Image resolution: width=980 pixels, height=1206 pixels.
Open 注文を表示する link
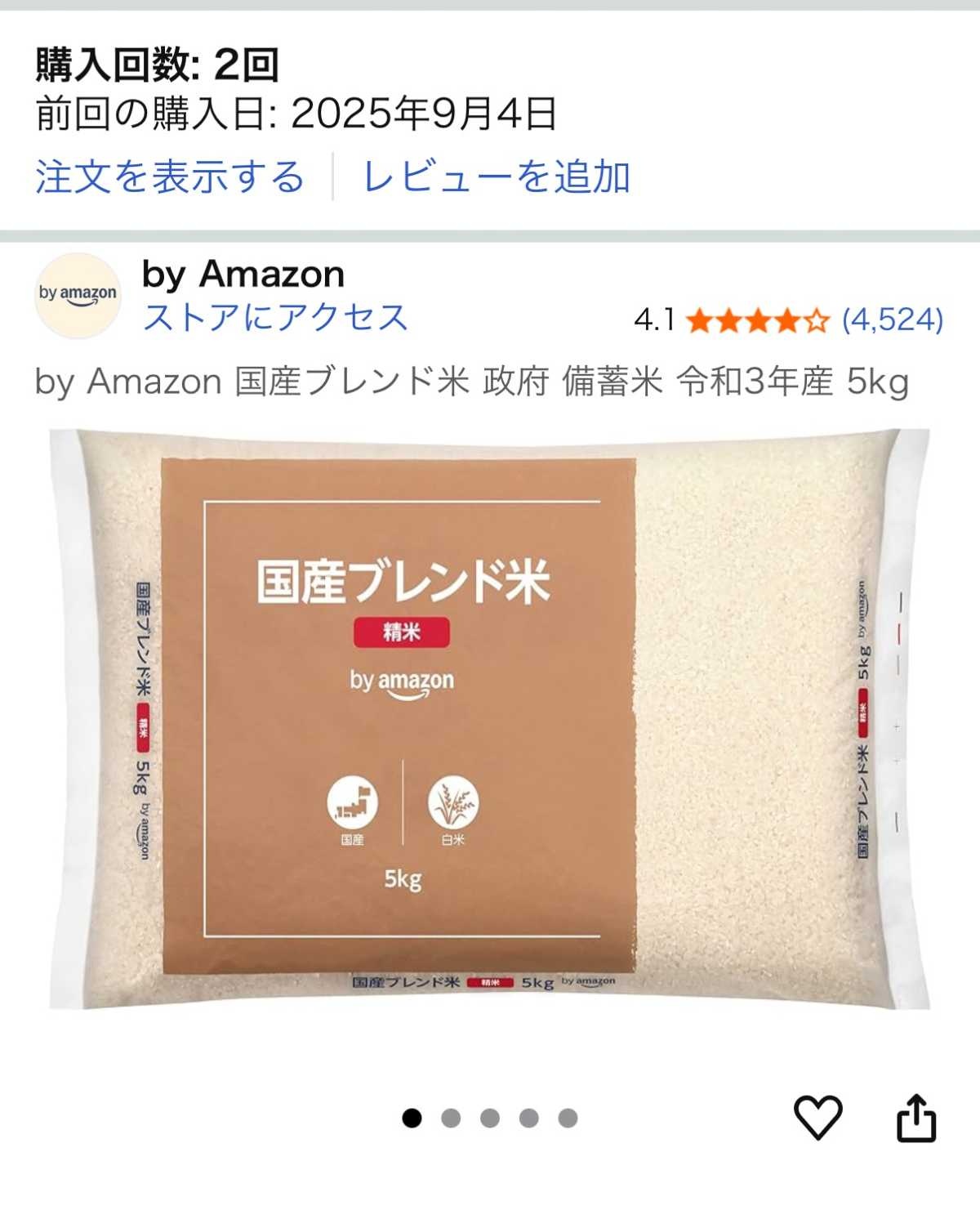[170, 177]
